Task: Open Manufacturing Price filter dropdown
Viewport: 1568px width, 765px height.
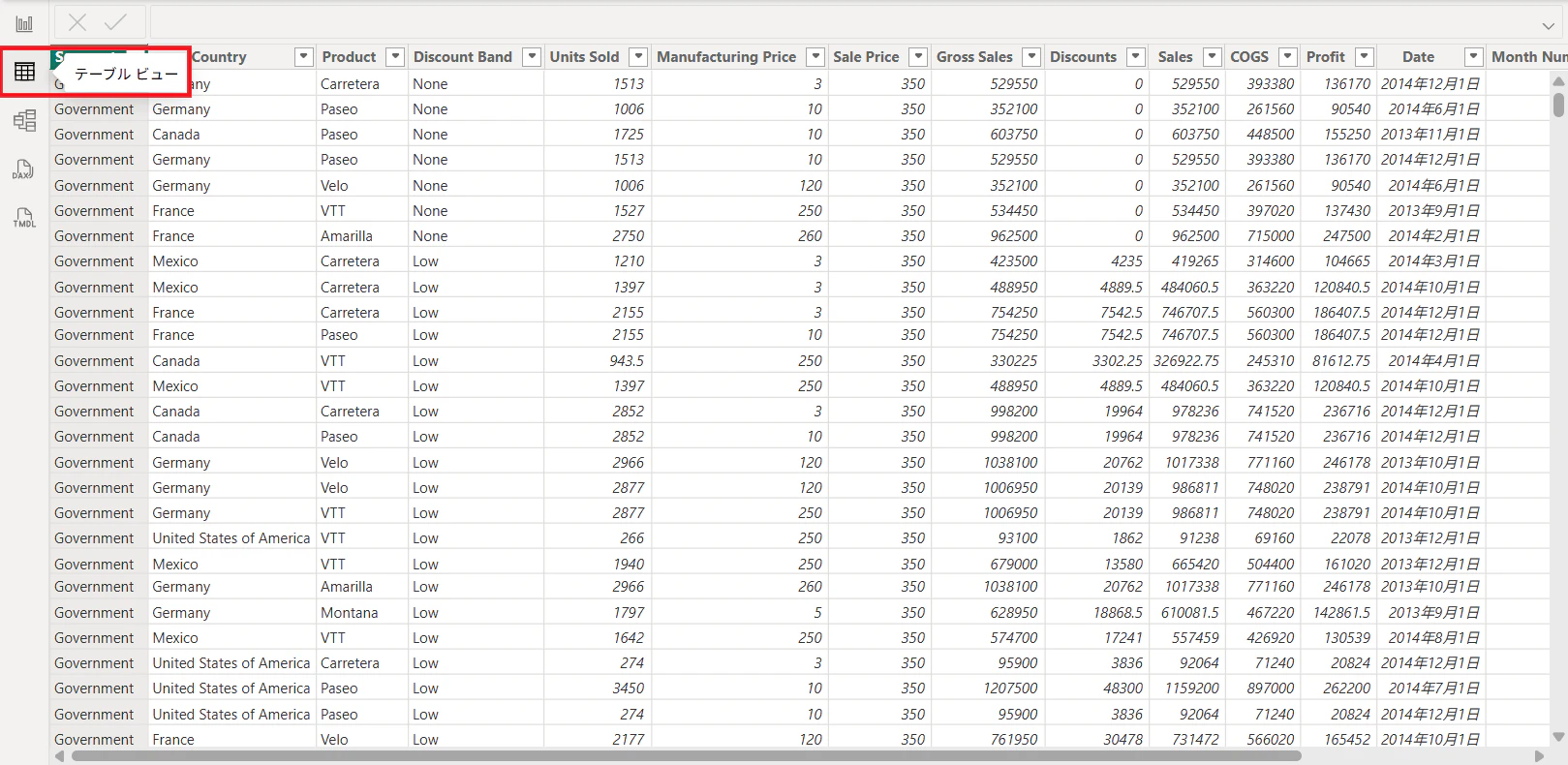Action: pos(816,57)
